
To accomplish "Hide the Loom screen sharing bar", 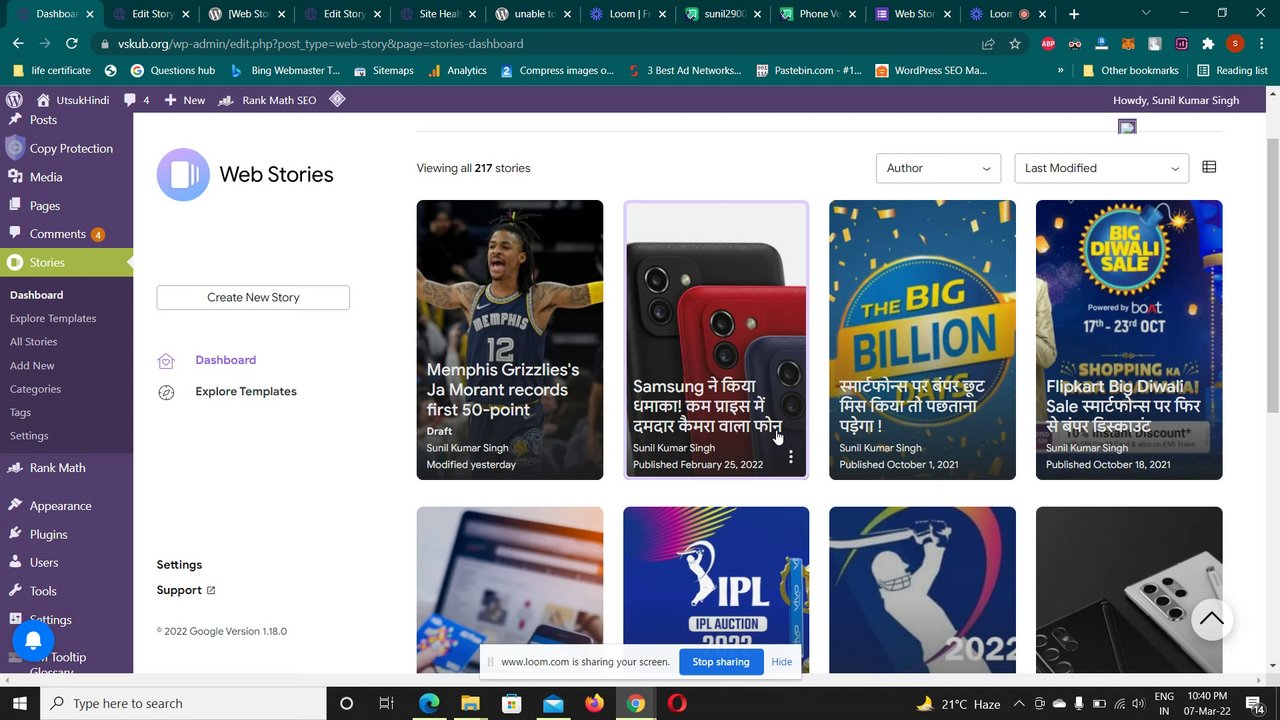I will [x=782, y=662].
